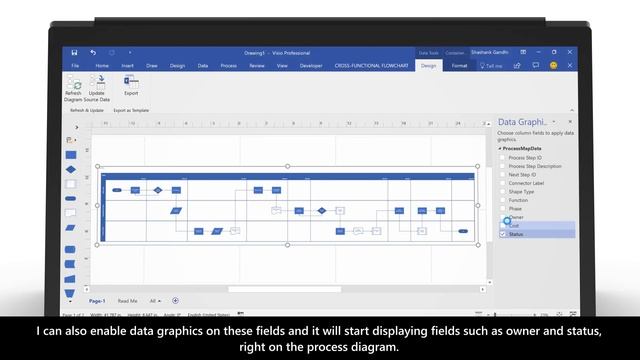Screen dimensions: 640x360
Task: Select the blue trapezoid off-page shape
Action: [69, 293]
